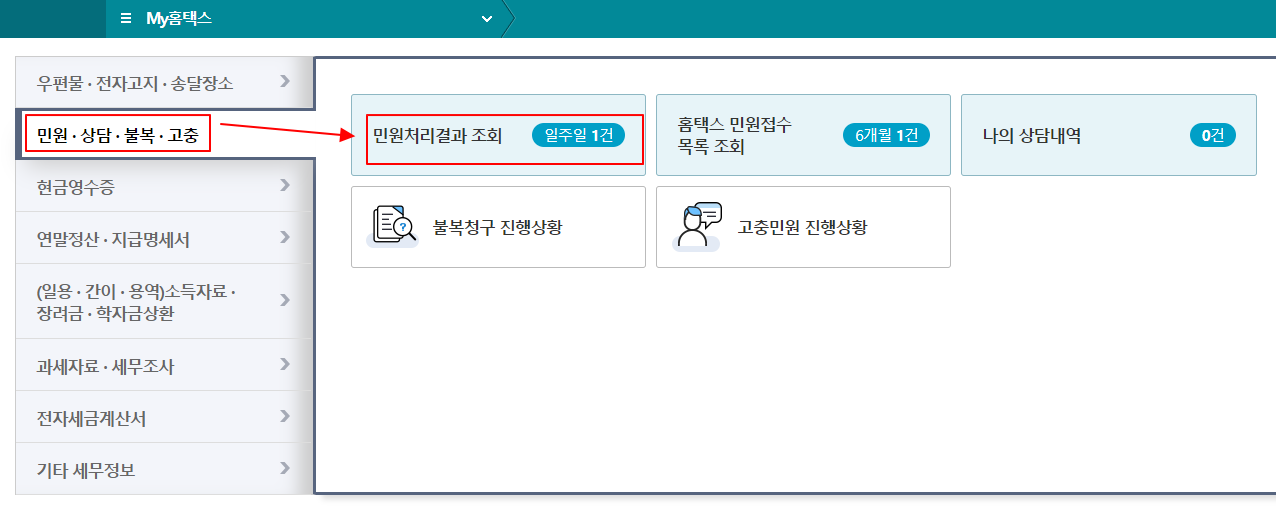Open 나의 상담내역 card
Screen dimensions: 1276x530
pyautogui.click(x=1108, y=135)
